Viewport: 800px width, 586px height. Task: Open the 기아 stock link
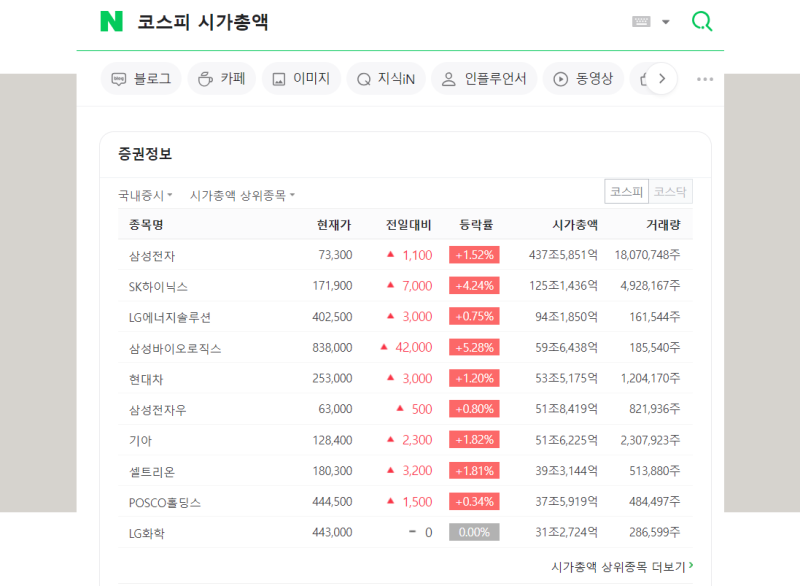point(140,441)
